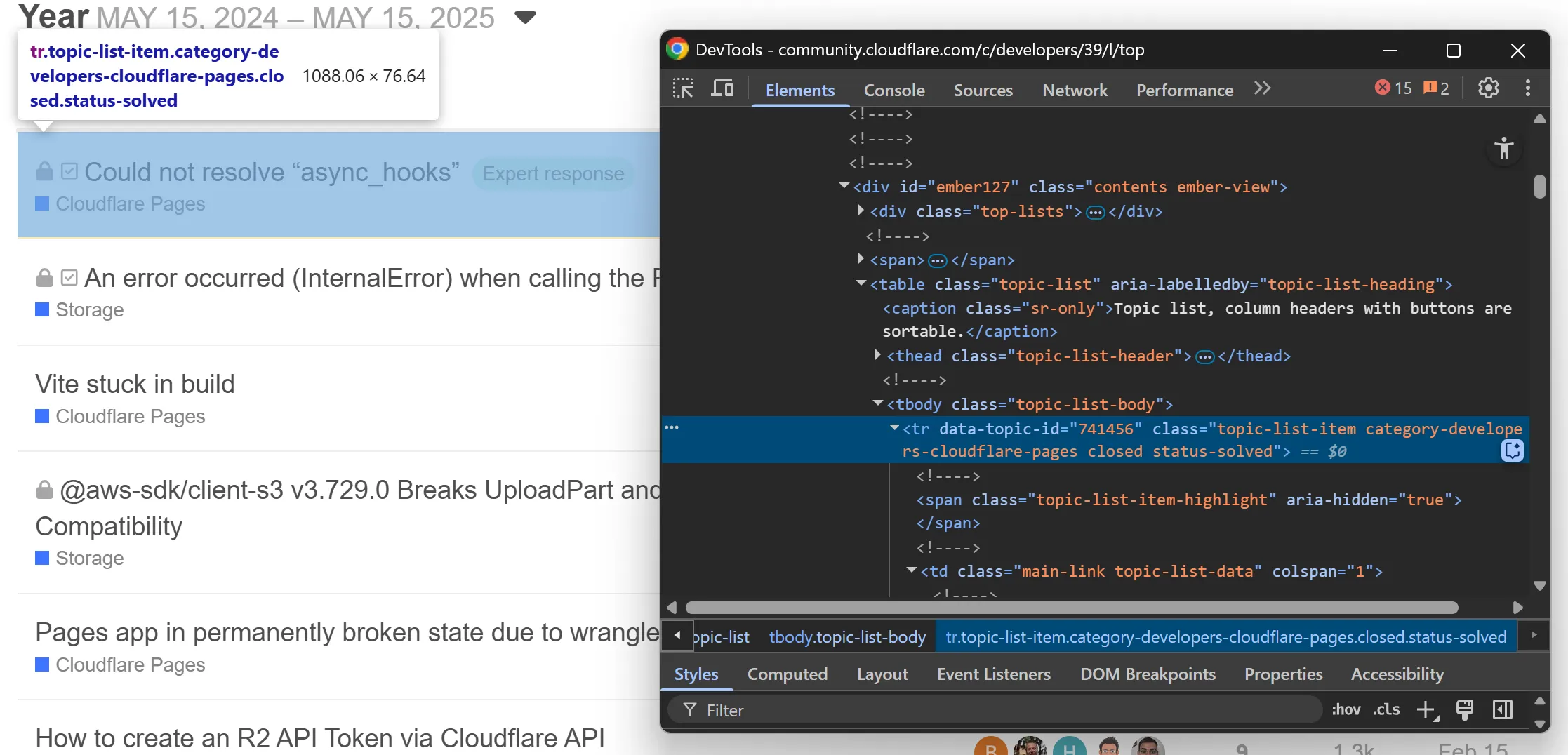Click the red error count 15
1568x755 pixels.
point(1393,88)
